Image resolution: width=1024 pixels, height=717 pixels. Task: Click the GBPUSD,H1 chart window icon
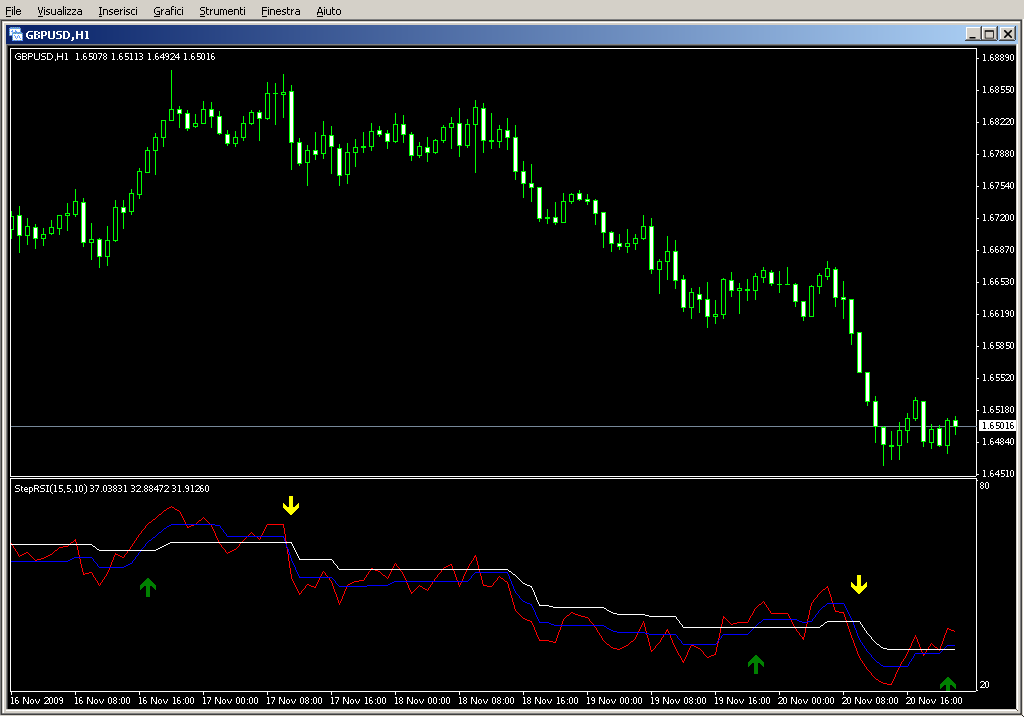pos(16,35)
